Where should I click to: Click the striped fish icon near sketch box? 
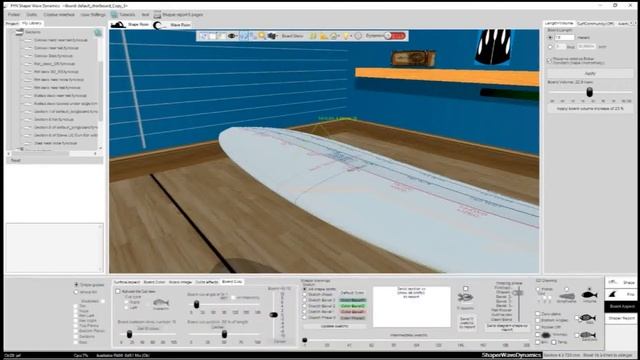(465, 298)
